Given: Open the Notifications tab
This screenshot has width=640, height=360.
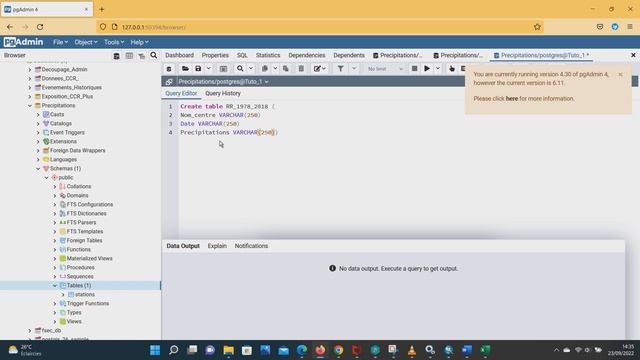Looking at the screenshot, I should [251, 246].
